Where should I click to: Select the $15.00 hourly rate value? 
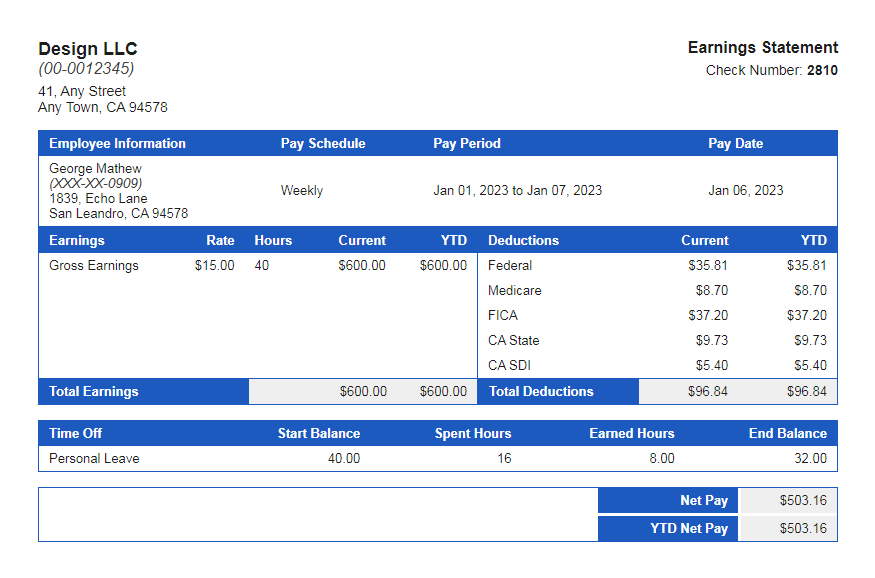pos(215,265)
